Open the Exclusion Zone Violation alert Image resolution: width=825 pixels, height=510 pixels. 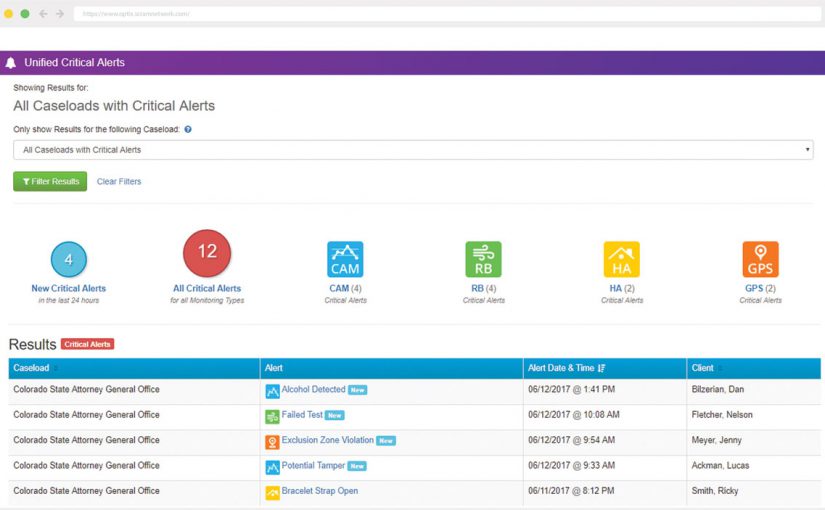click(x=328, y=440)
